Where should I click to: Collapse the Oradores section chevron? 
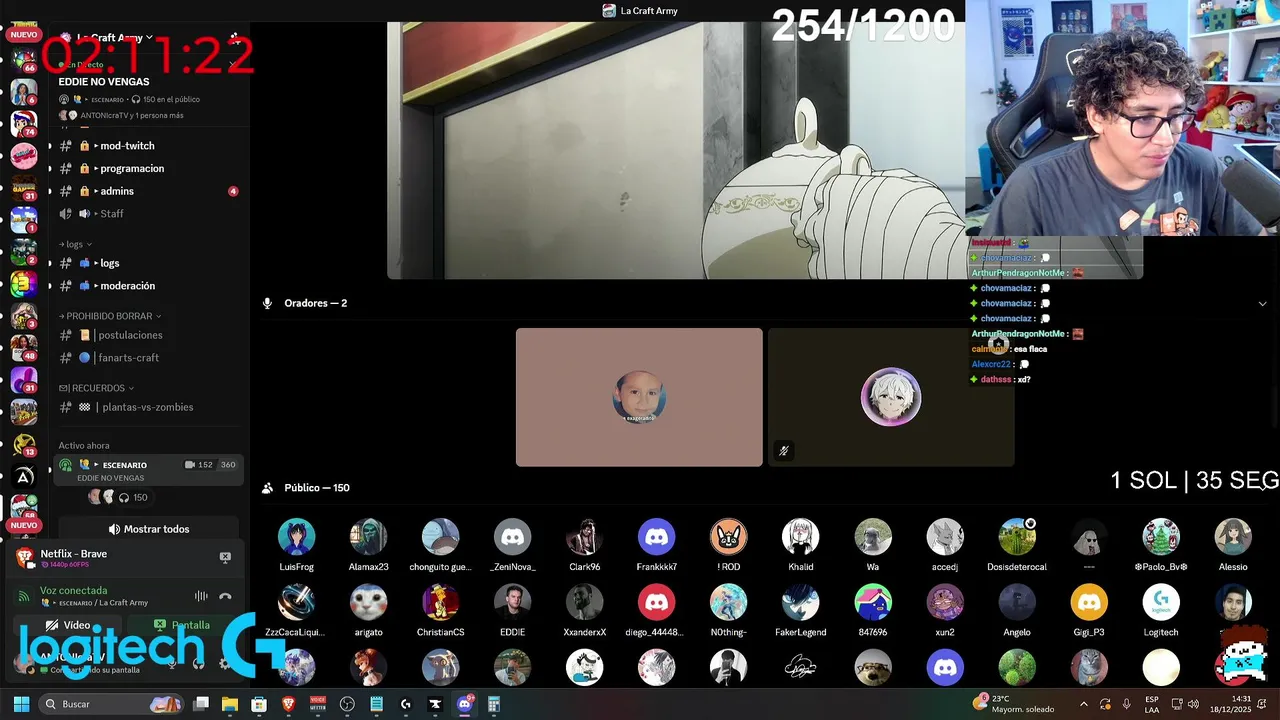[x=1262, y=303]
